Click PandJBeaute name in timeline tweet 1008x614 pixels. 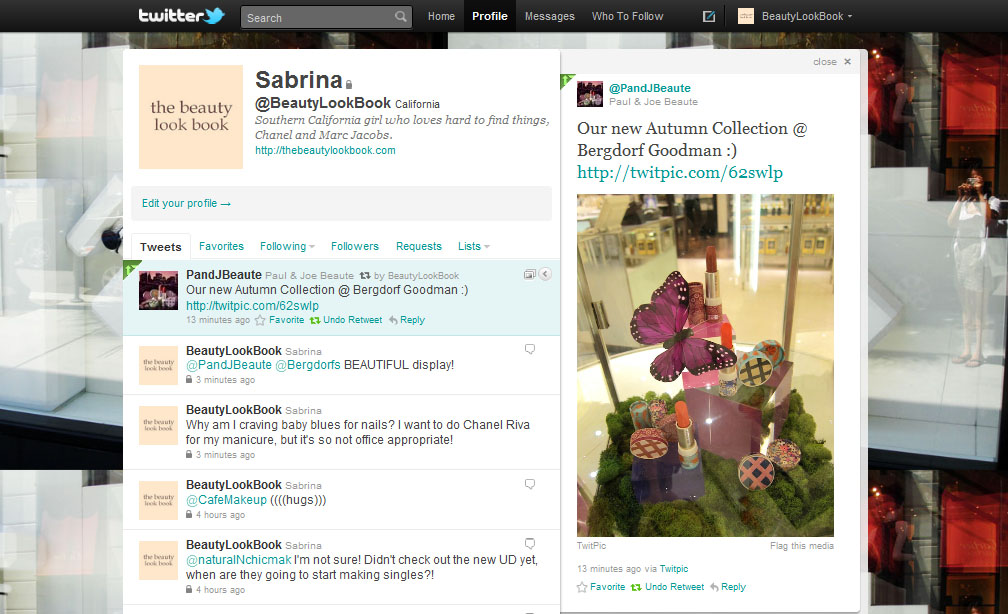[x=224, y=275]
